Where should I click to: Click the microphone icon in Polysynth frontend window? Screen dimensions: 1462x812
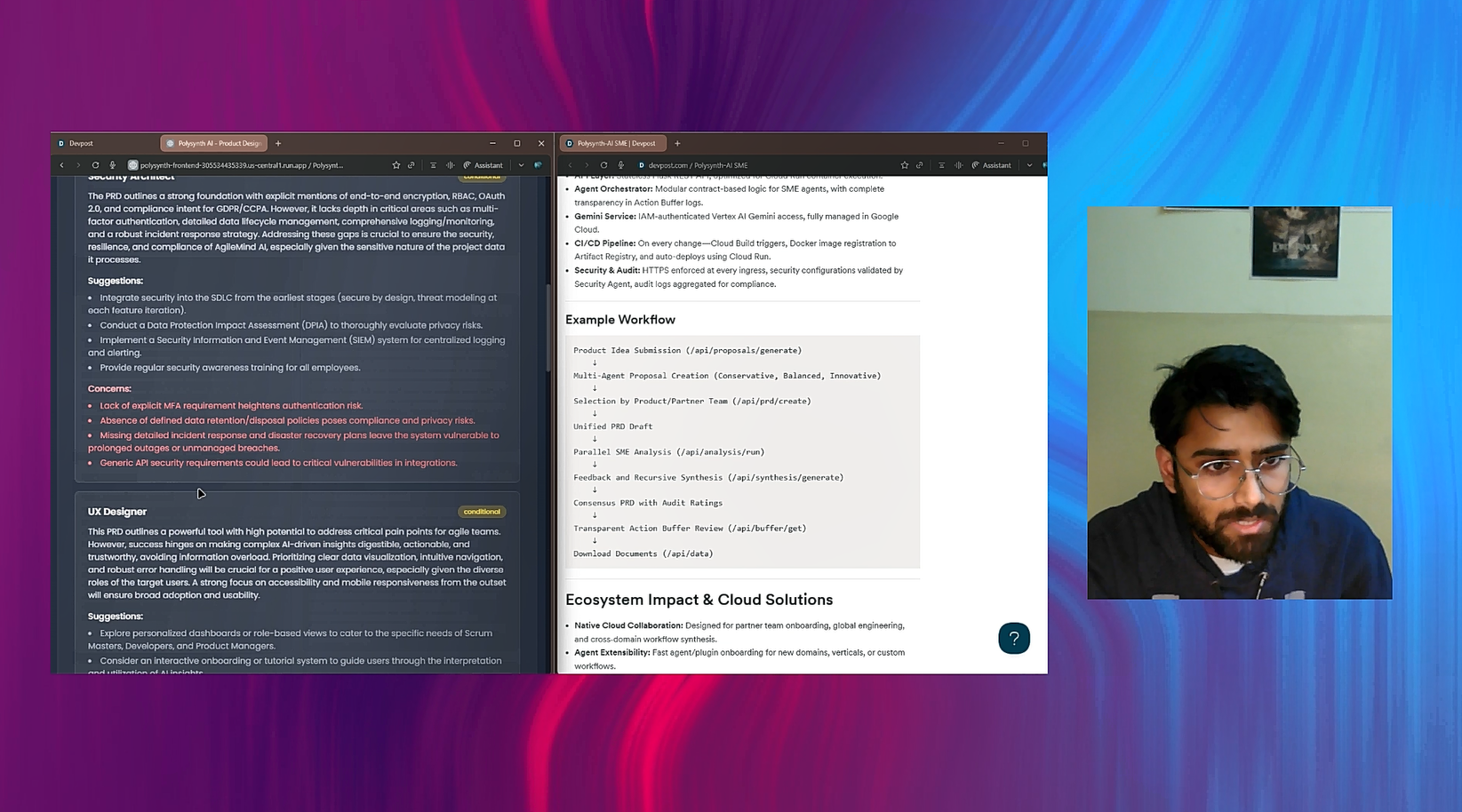(x=112, y=165)
